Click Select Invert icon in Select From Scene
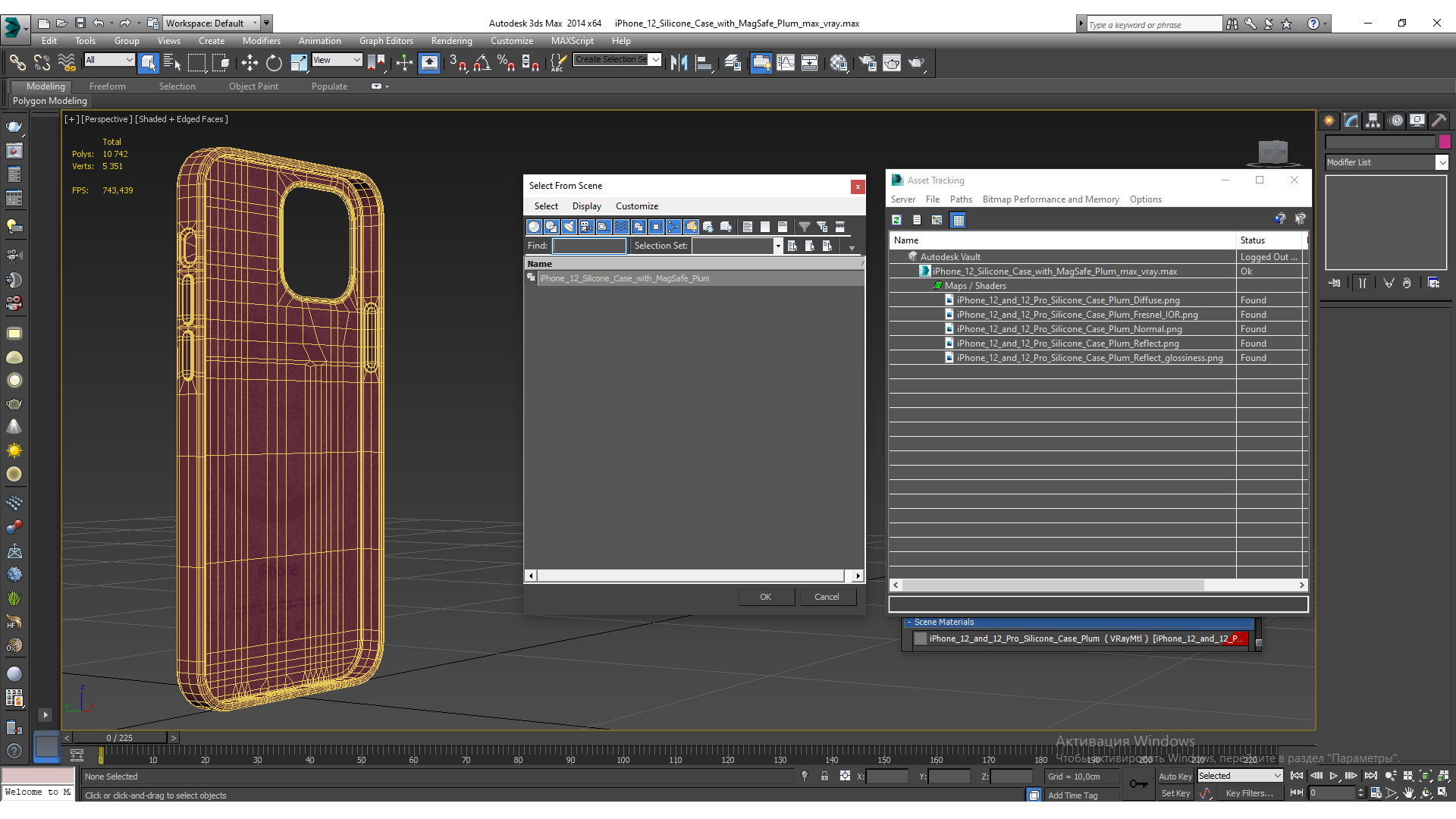This screenshot has height=819, width=1456. 783,227
